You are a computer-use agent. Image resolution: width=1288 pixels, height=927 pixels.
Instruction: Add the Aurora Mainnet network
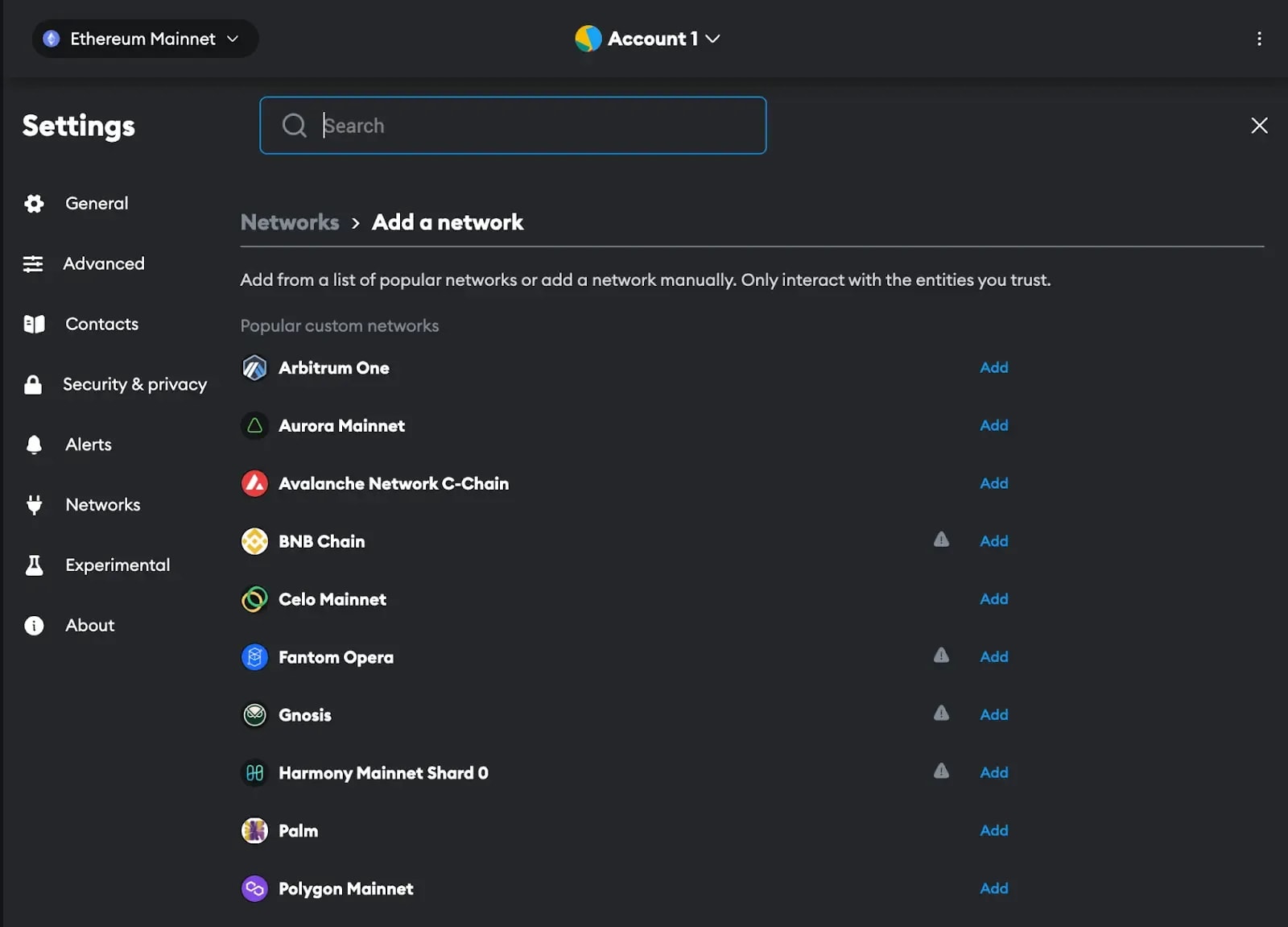pyautogui.click(x=994, y=426)
